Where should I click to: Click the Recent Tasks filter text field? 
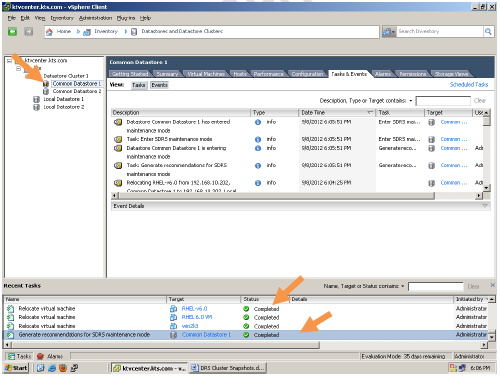pyautogui.click(x=436, y=287)
